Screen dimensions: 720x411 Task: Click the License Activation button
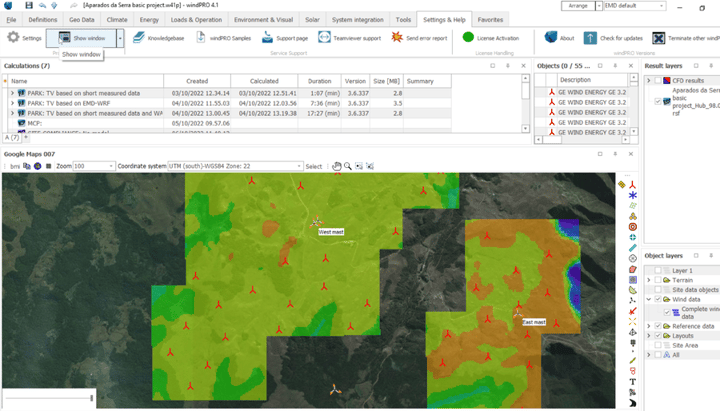coord(490,38)
